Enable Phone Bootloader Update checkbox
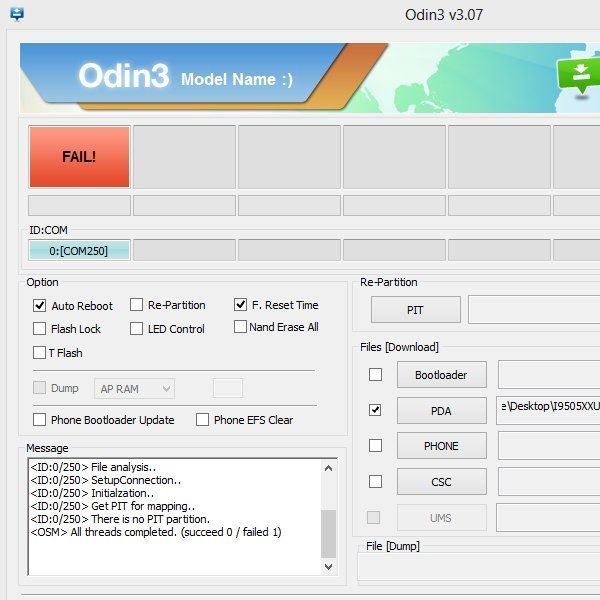Image resolution: width=600 pixels, height=600 pixels. (39, 419)
